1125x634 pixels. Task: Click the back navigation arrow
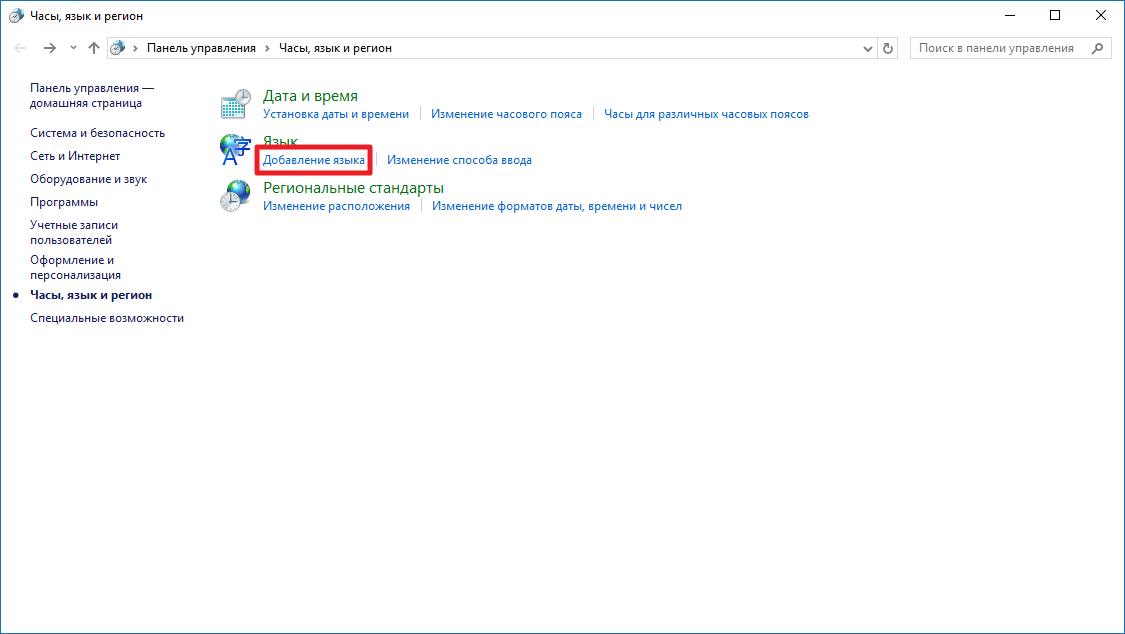click(20, 48)
